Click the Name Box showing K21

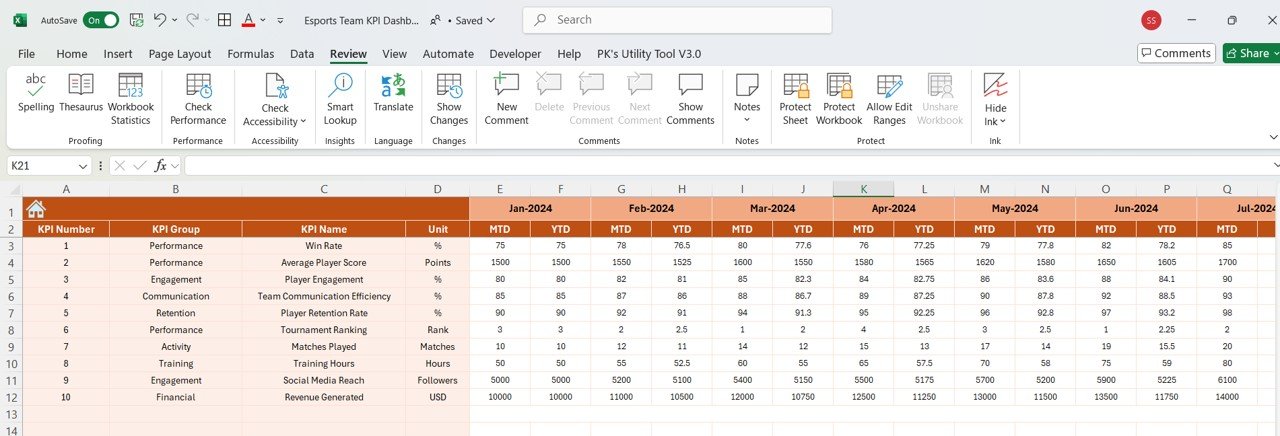(42, 165)
